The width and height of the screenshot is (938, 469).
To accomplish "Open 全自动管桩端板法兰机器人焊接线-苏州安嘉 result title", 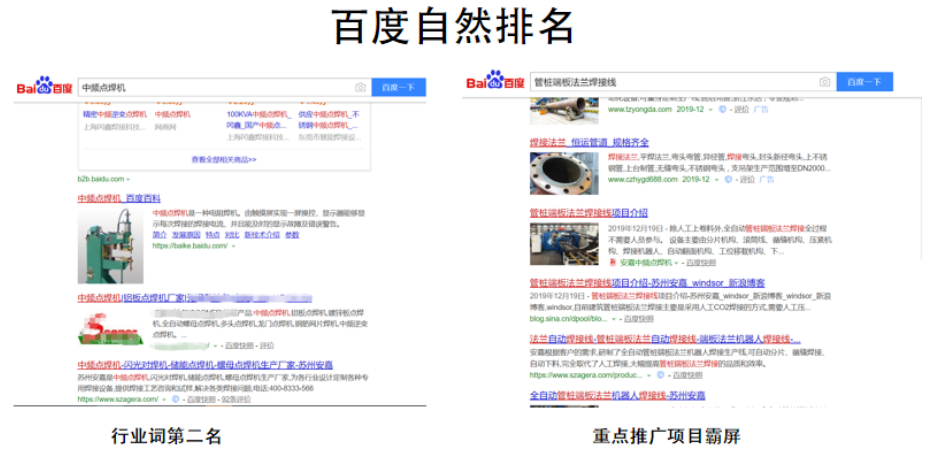I will tap(617, 395).
